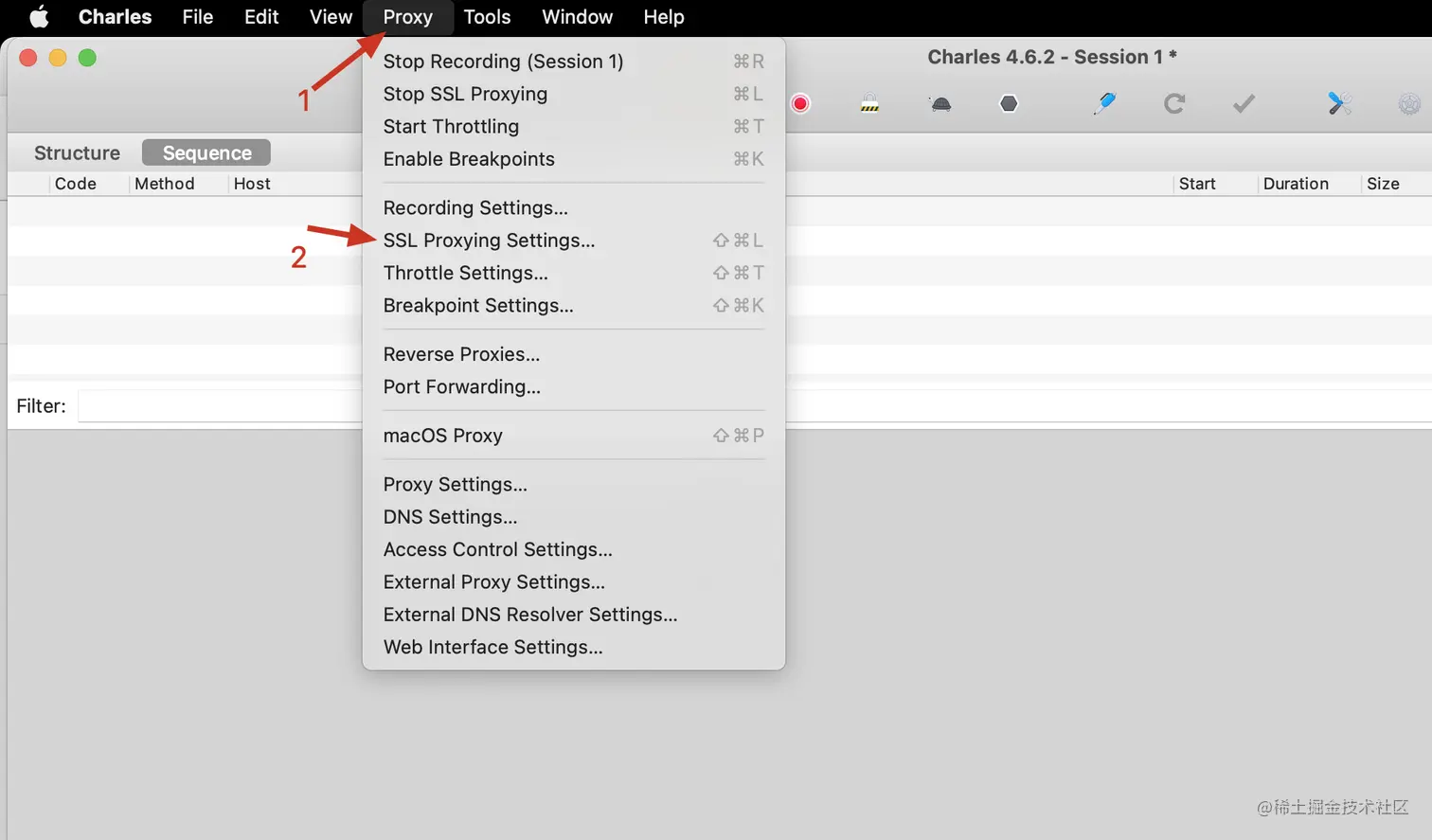This screenshot has width=1432, height=840.
Task: Click the red record toolbar icon
Action: coord(800,103)
